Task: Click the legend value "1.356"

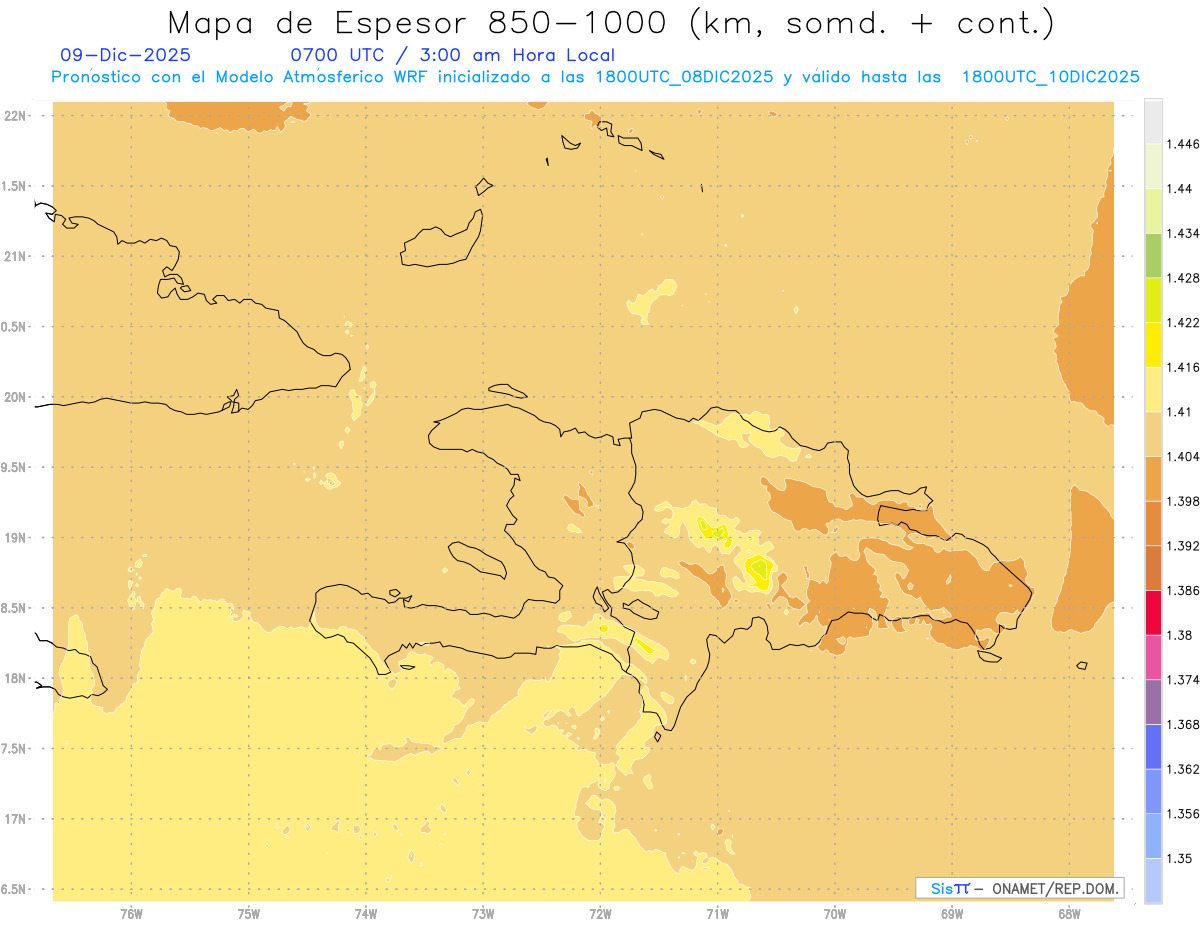Action: coord(1185,814)
